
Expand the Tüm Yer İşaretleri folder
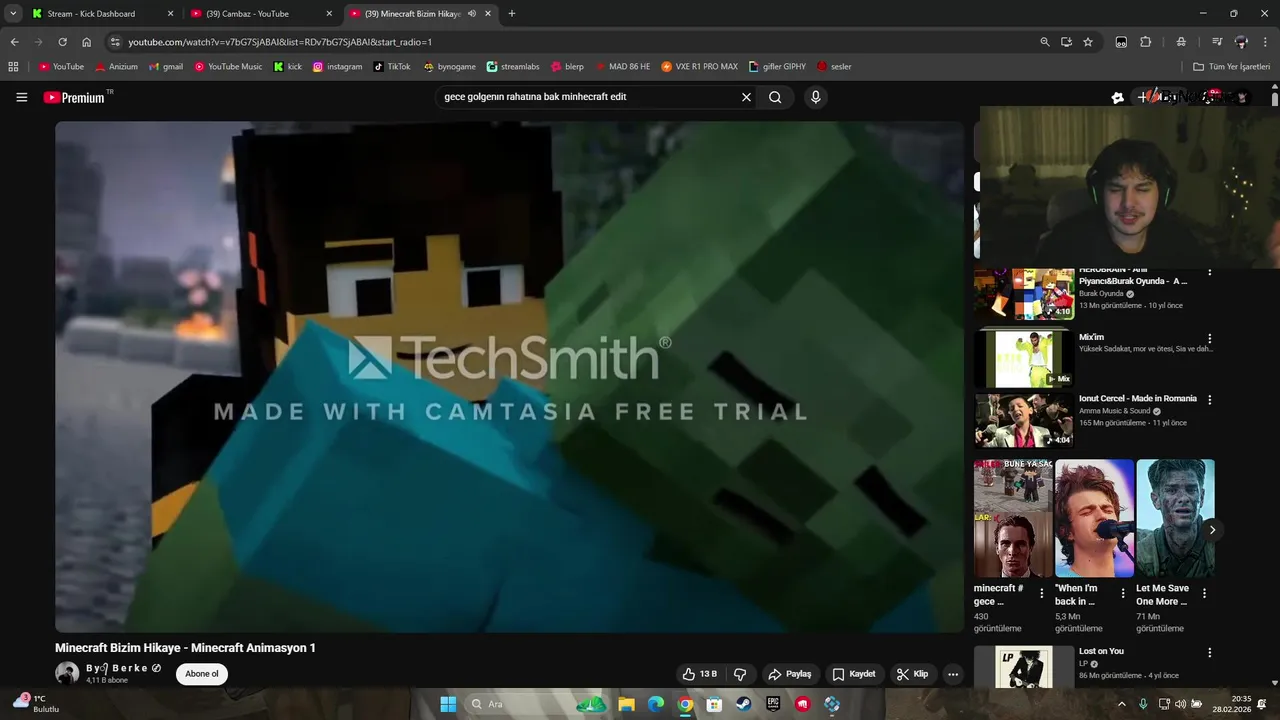pos(1231,67)
